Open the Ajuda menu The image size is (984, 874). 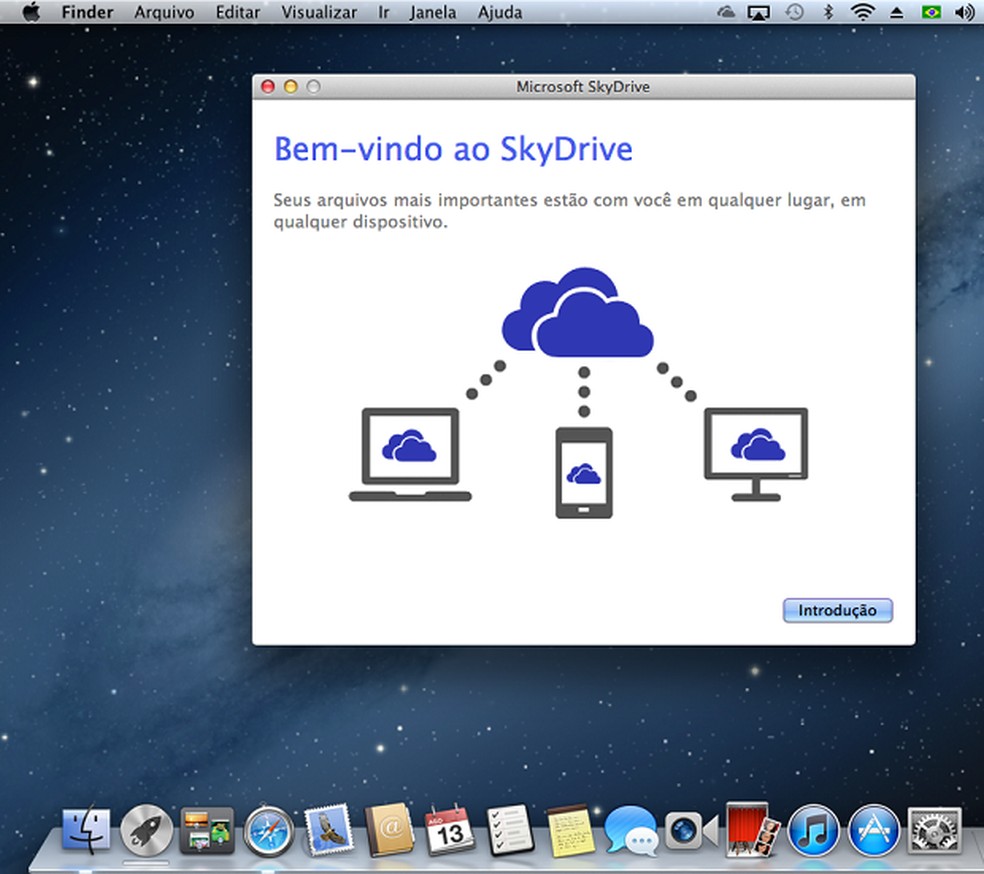[x=500, y=12]
